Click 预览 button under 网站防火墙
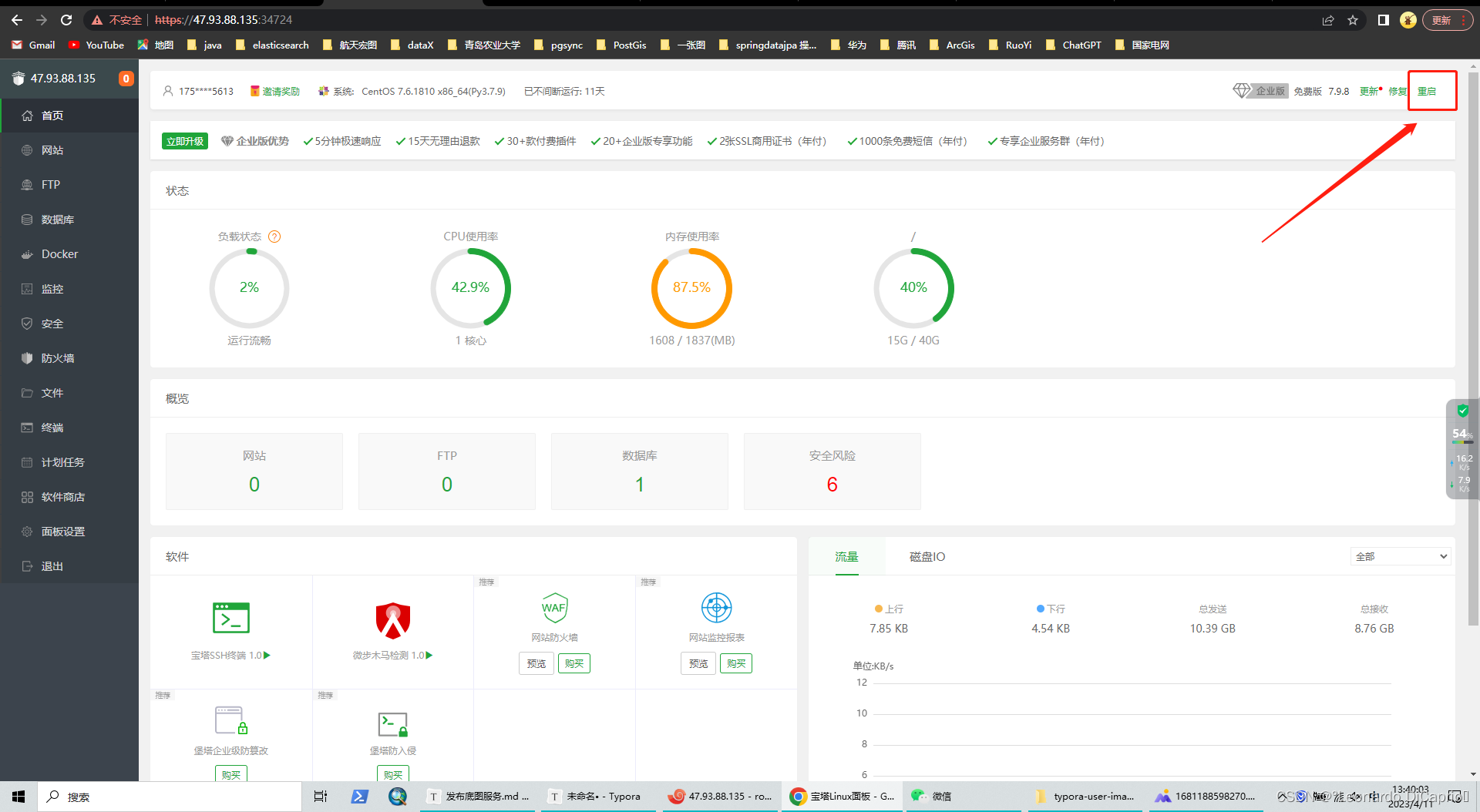Viewport: 1480px width, 812px height. (536, 663)
